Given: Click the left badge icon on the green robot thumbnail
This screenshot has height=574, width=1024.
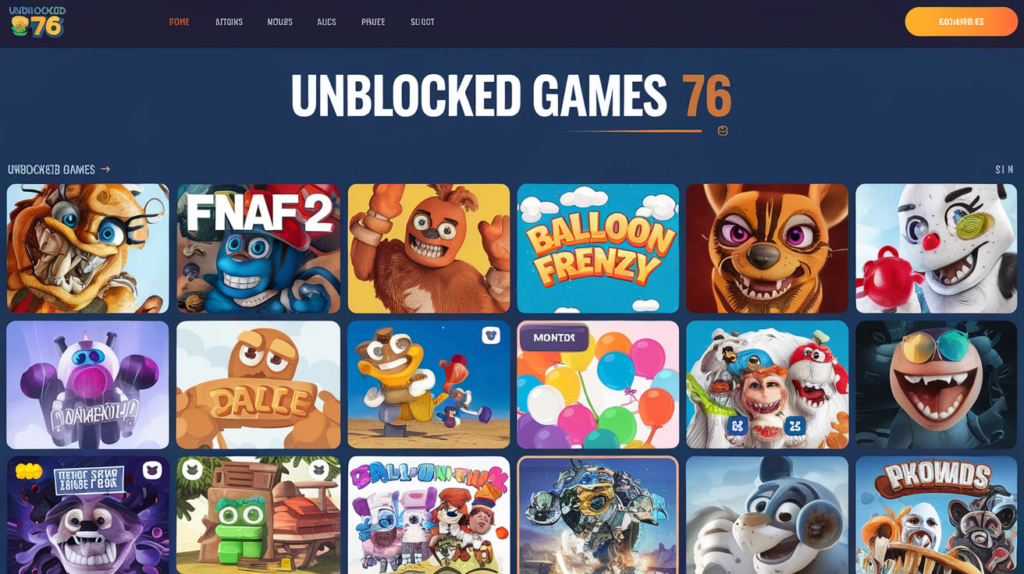Looking at the screenshot, I should point(192,470).
